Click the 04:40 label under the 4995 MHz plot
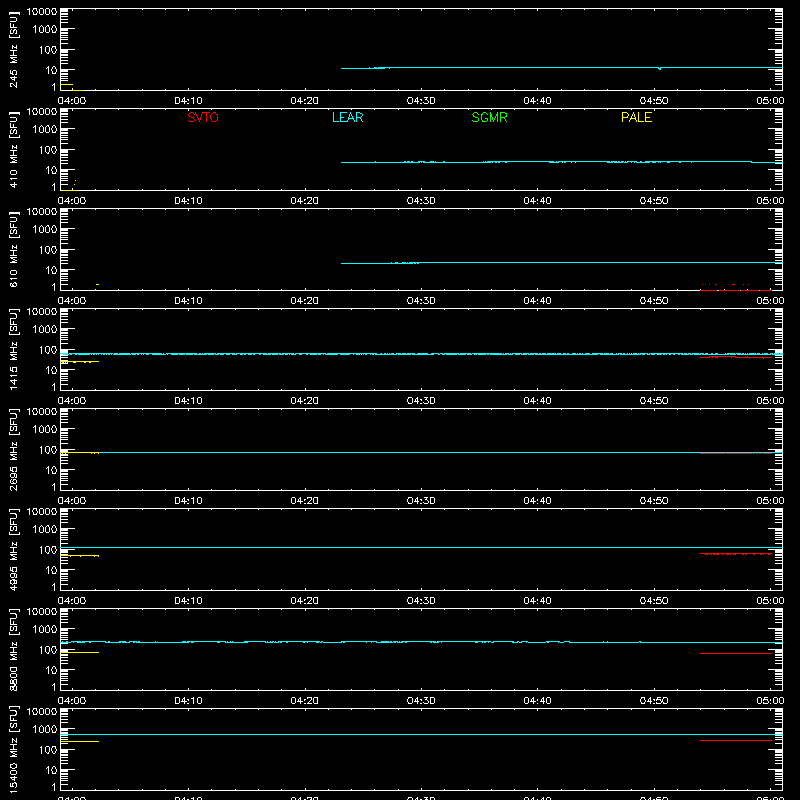Screen dimensions: 800x800 [537, 601]
